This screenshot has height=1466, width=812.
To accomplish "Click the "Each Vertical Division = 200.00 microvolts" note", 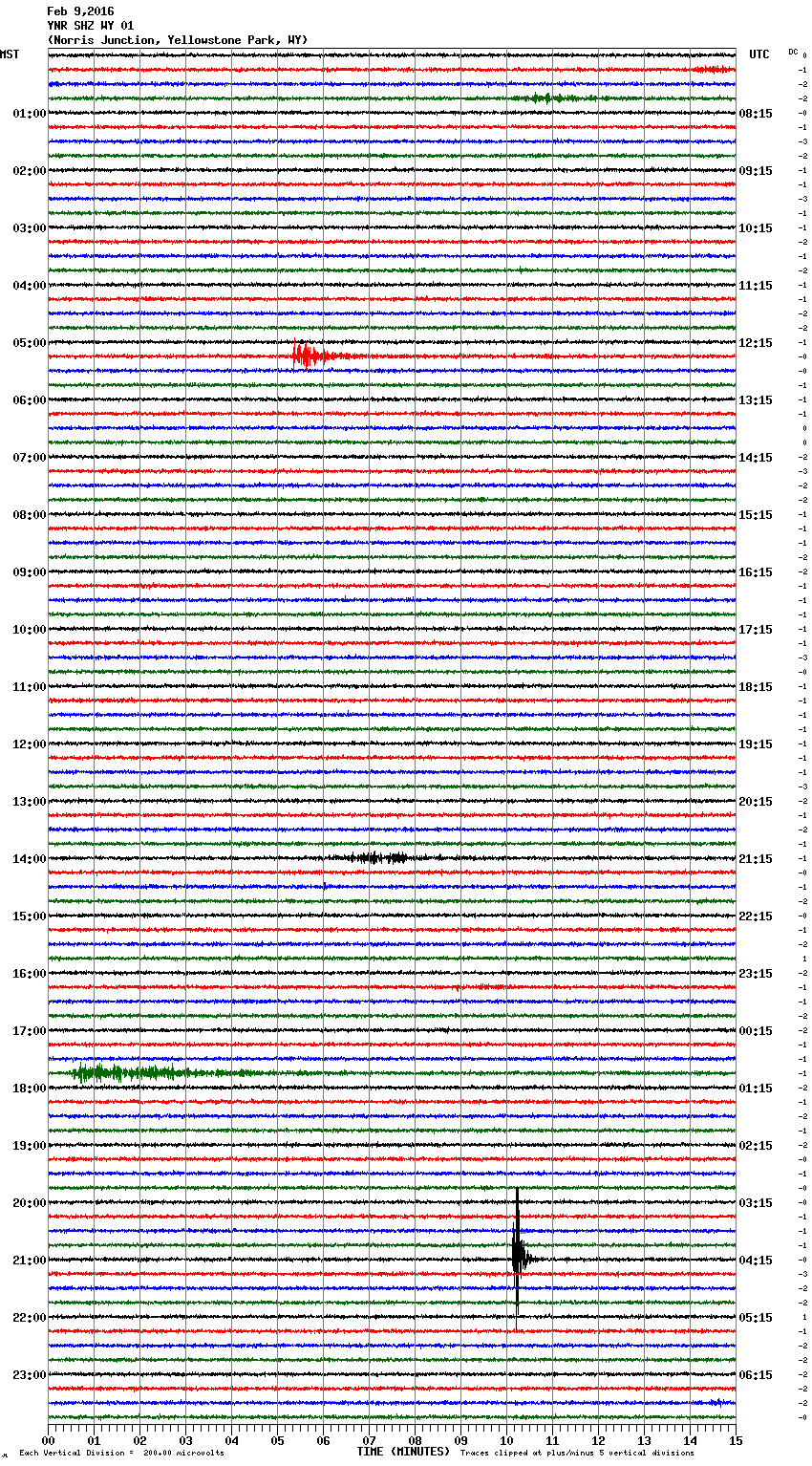I will 121,1453.
